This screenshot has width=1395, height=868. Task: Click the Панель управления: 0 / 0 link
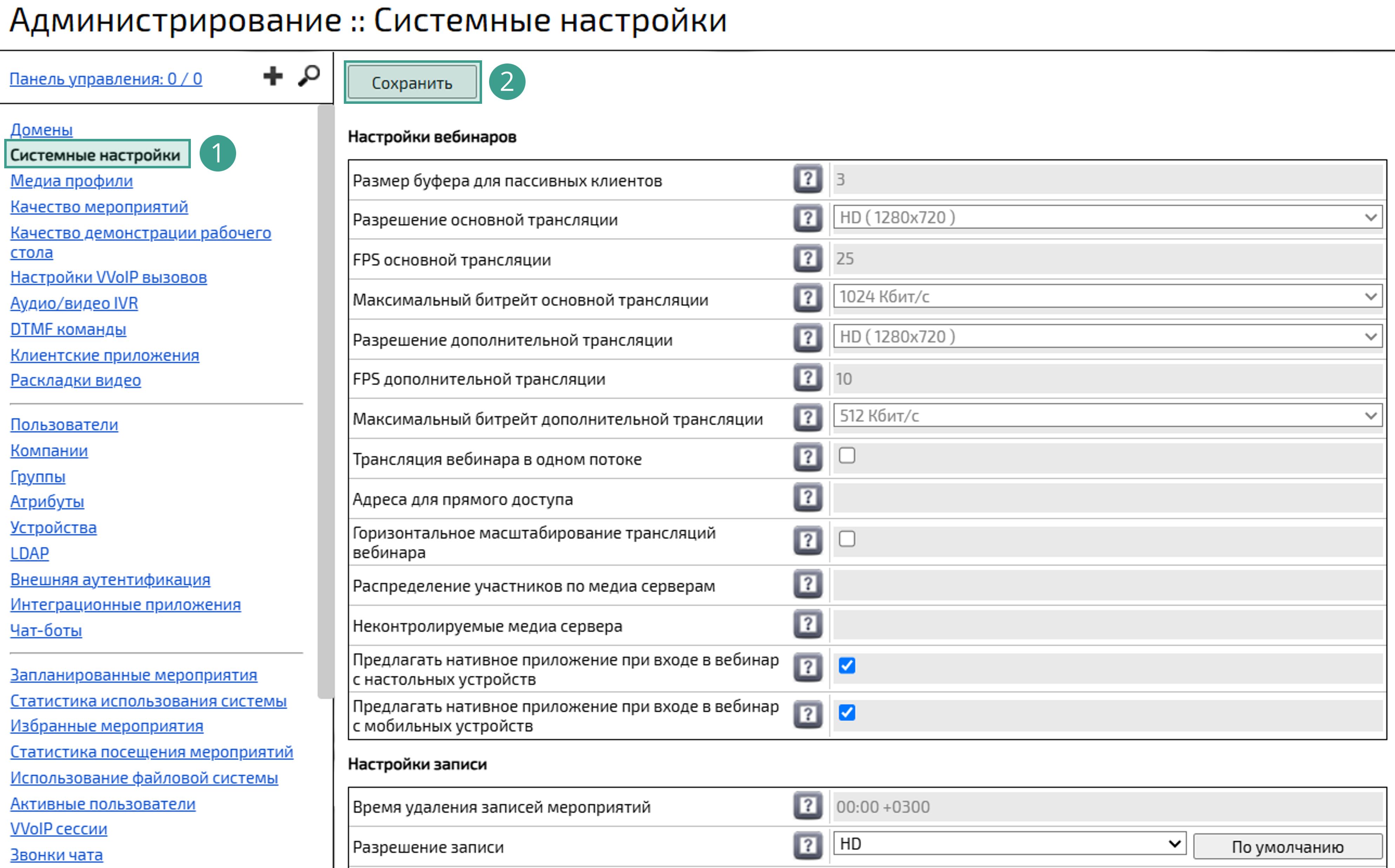pos(106,79)
